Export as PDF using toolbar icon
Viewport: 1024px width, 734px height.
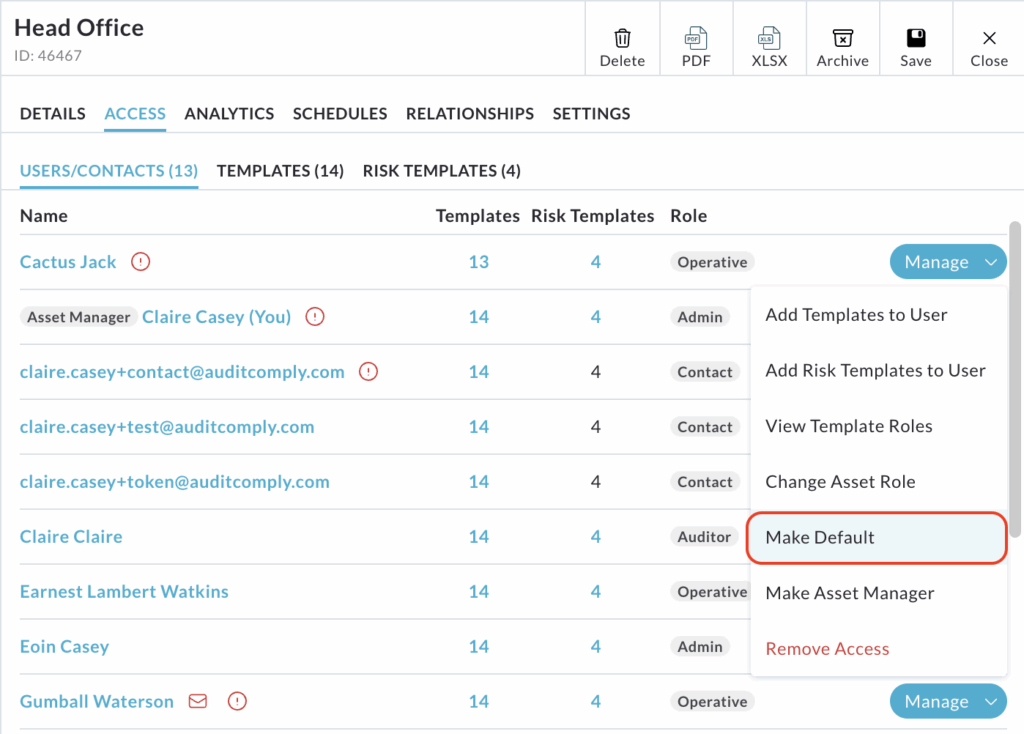click(x=696, y=39)
